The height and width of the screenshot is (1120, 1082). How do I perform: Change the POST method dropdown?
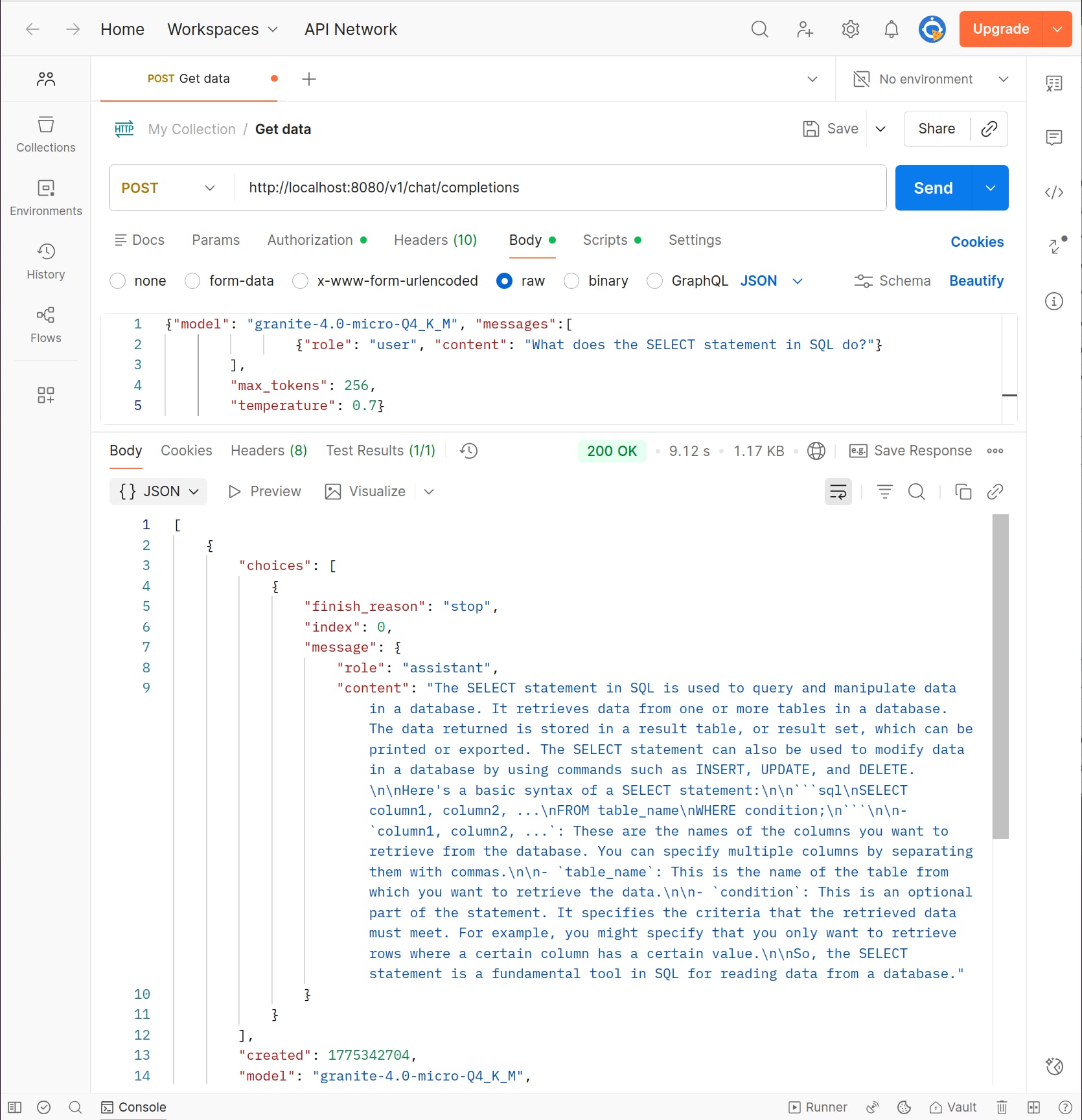pos(168,188)
